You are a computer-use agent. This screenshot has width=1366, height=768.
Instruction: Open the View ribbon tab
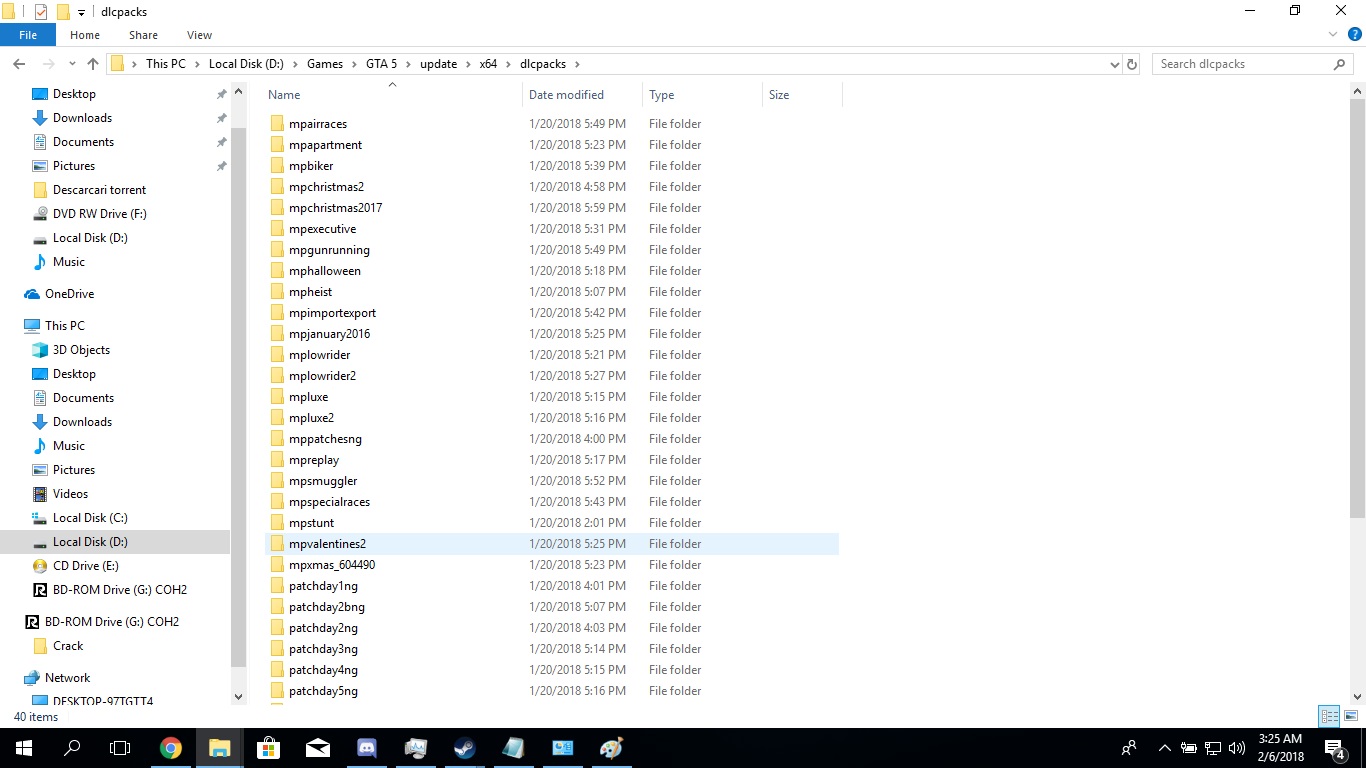tap(199, 35)
